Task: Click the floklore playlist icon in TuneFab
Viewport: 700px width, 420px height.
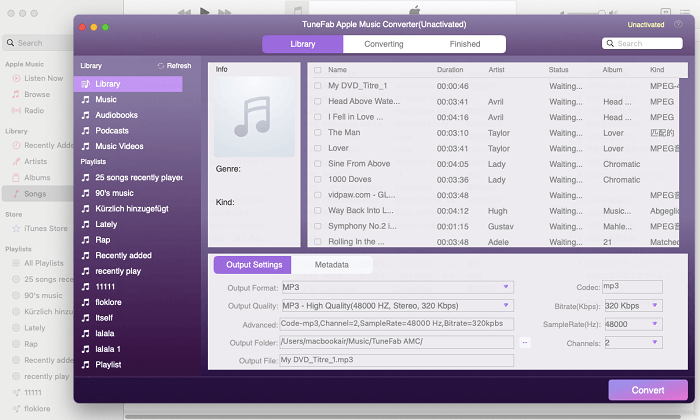Action: pos(85,303)
